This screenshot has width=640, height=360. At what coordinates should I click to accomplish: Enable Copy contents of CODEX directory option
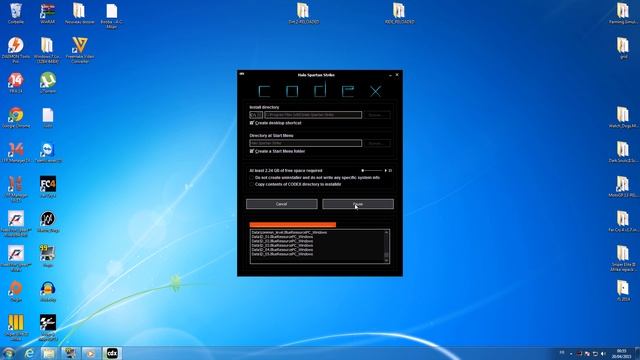click(252, 184)
